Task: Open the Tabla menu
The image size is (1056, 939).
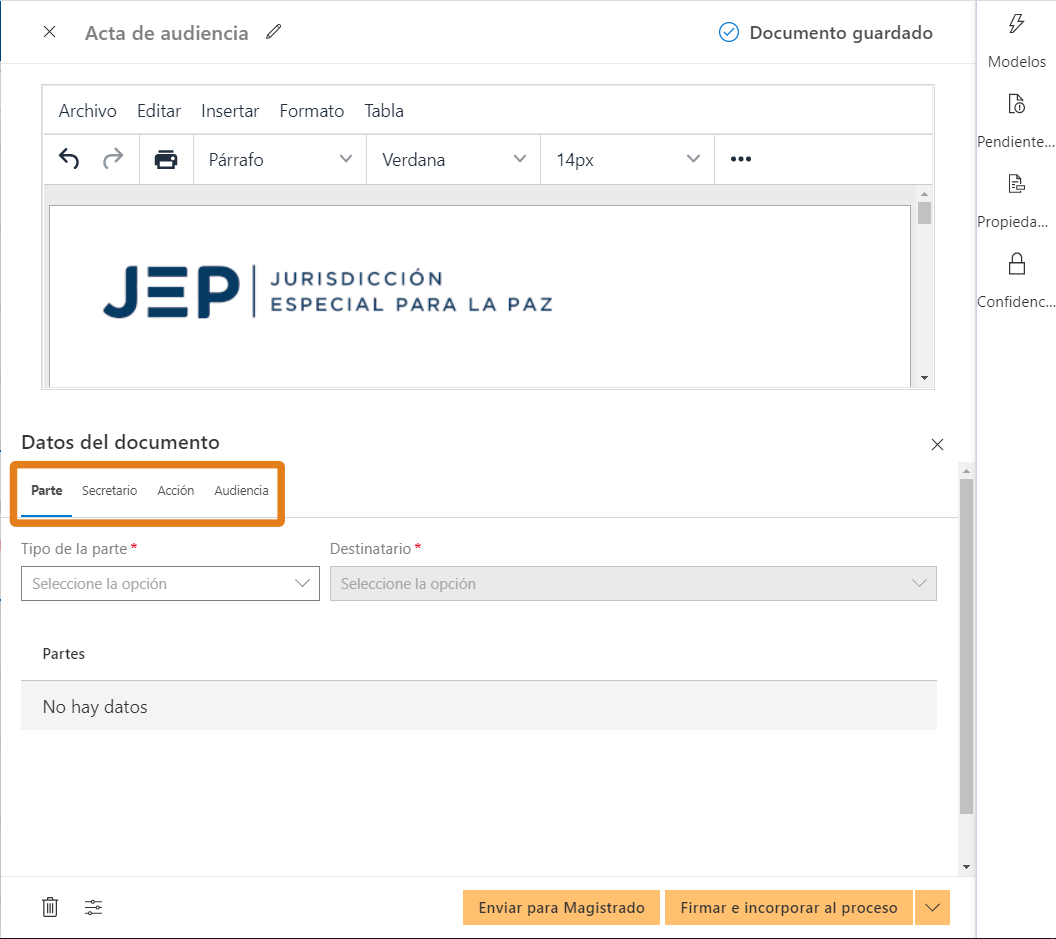Action: pyautogui.click(x=384, y=111)
